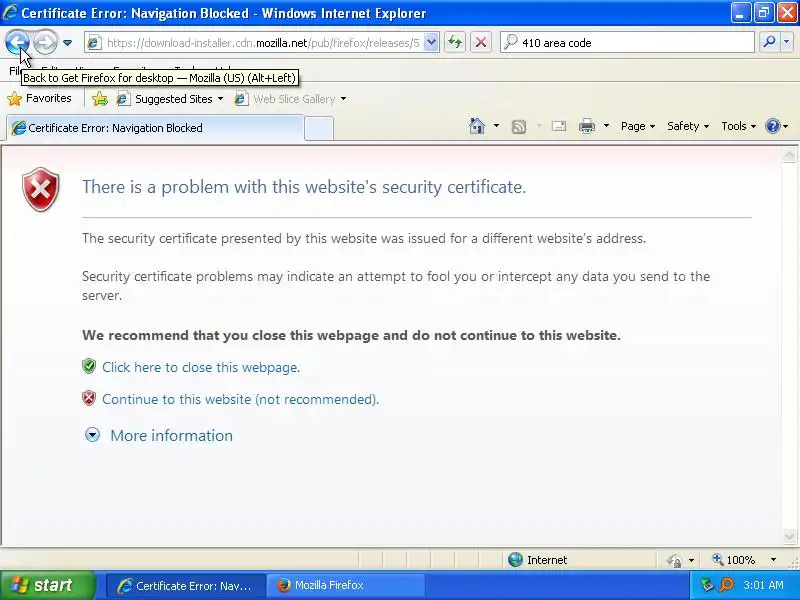800x600 pixels.
Task: Switch to the Mozilla Firefox taskbar window
Action: (x=345, y=586)
